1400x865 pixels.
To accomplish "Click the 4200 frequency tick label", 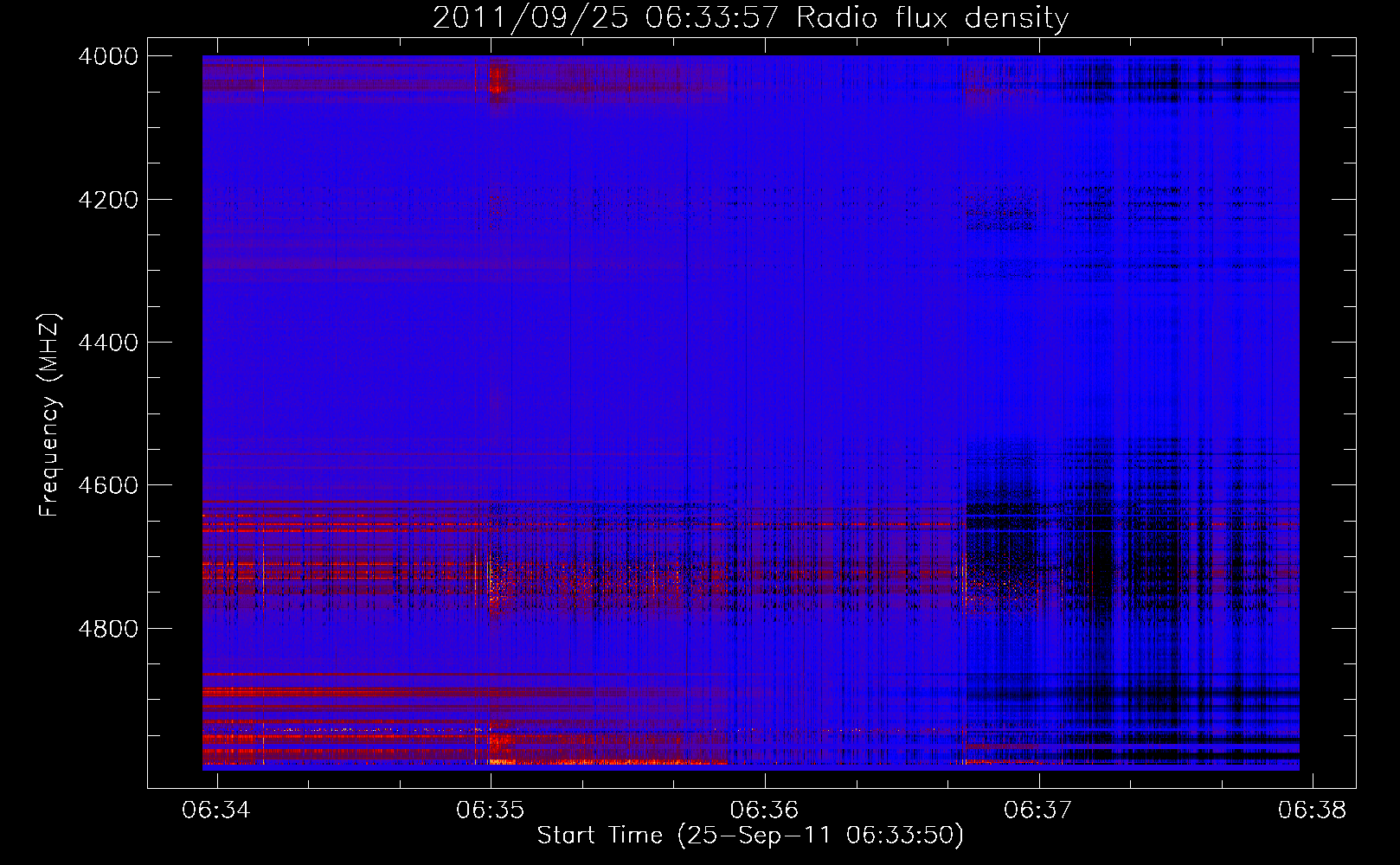I will coord(108,200).
